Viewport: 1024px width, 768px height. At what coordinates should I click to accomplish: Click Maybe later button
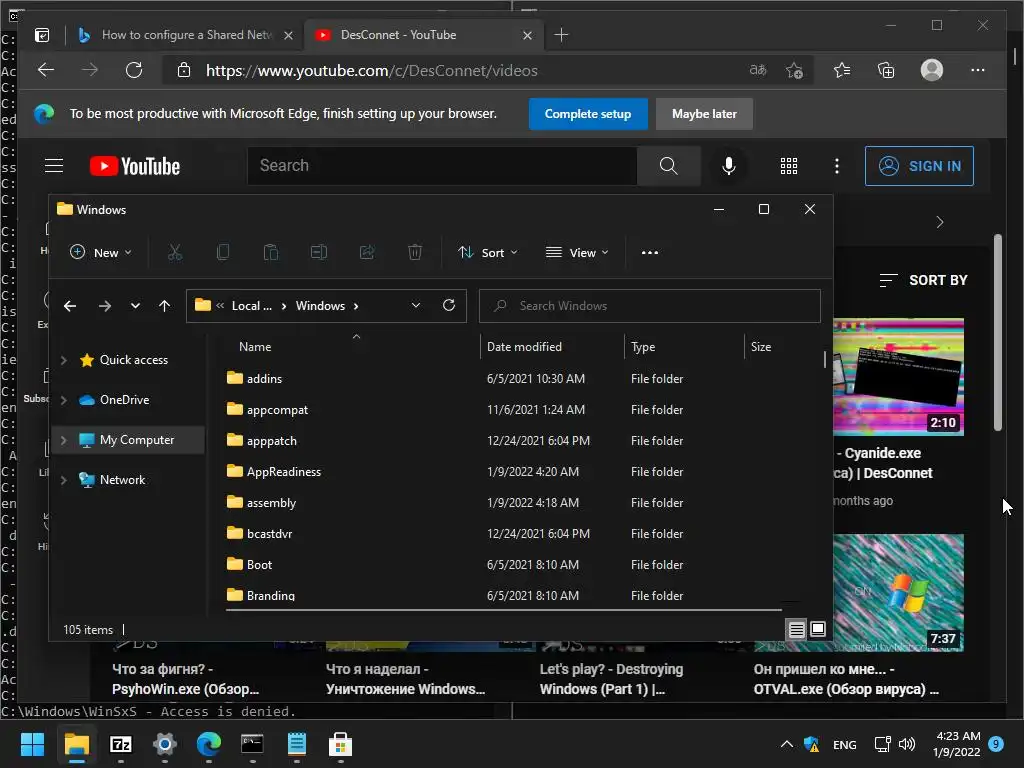704,114
